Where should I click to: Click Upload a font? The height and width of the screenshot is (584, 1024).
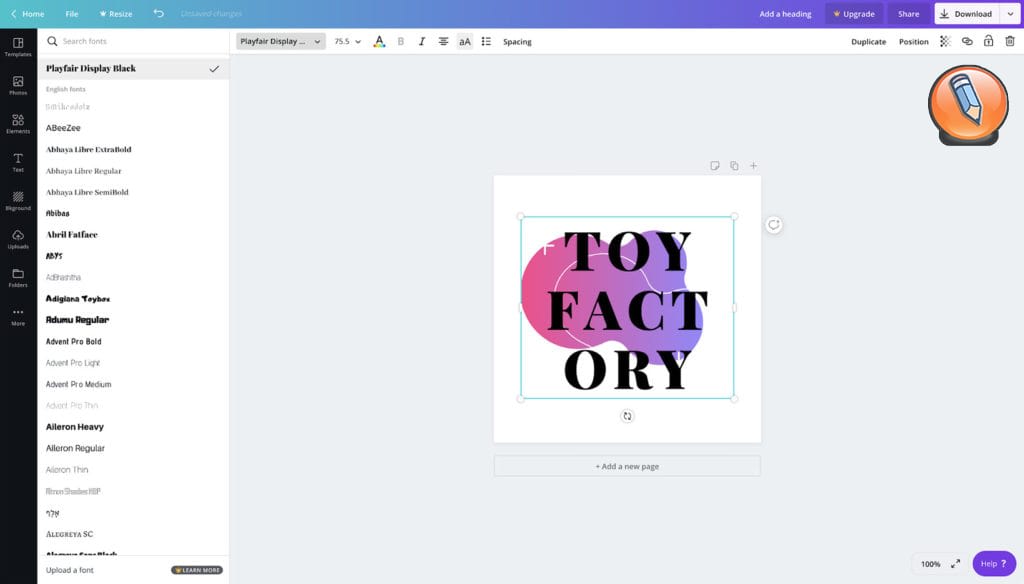(x=70, y=570)
